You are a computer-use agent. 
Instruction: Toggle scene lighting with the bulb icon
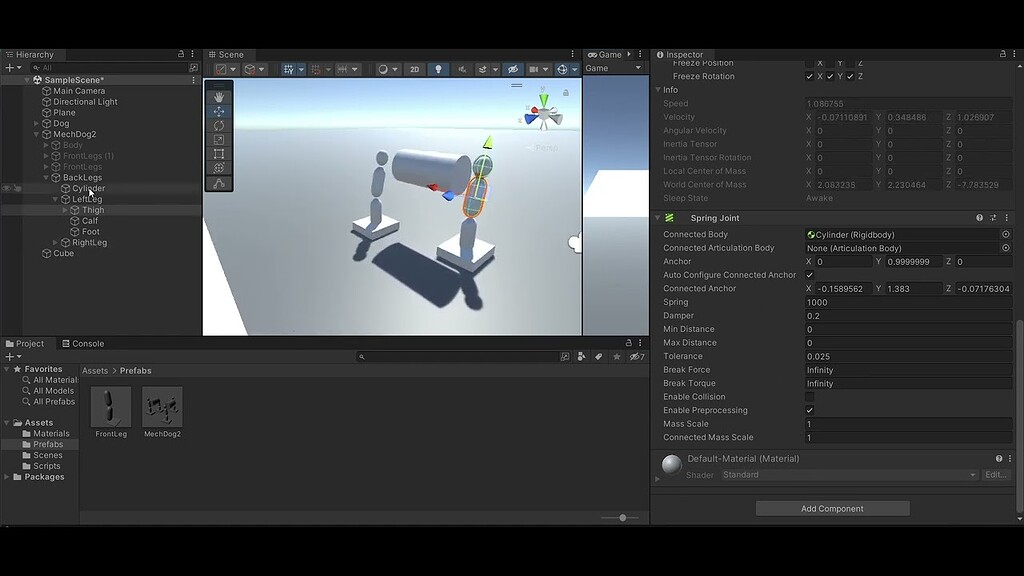coord(441,70)
